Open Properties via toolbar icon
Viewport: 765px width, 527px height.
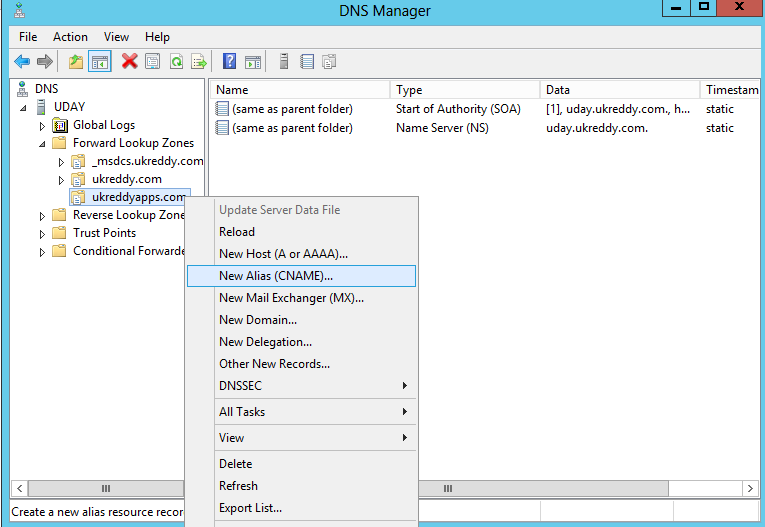(153, 61)
